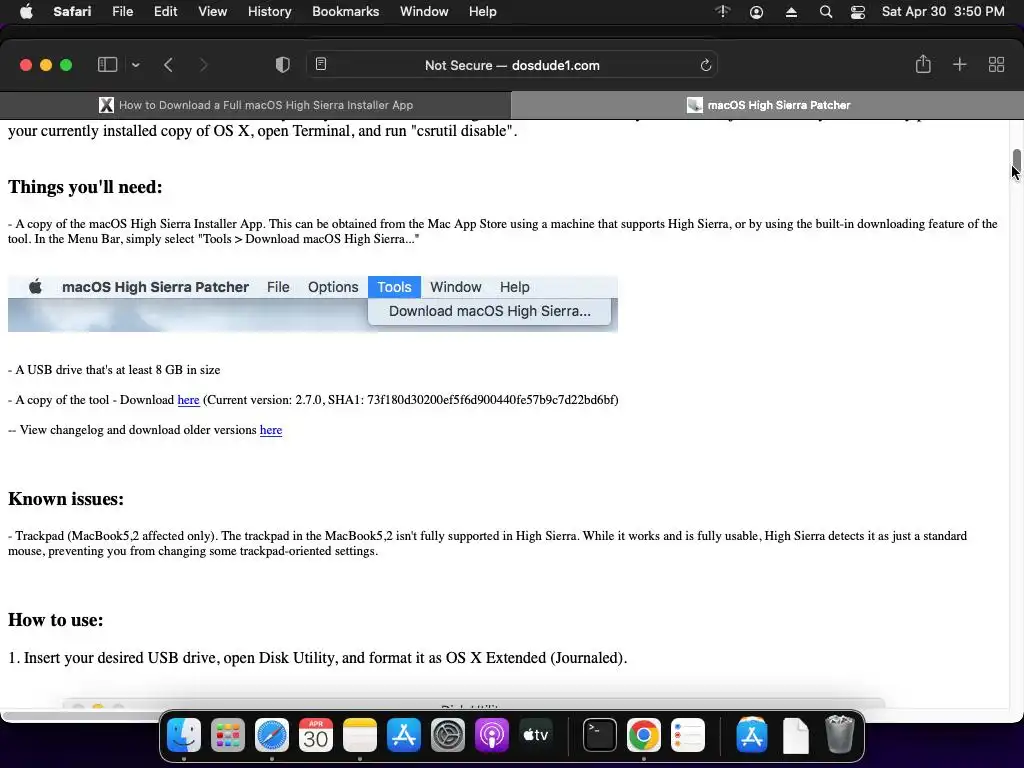The width and height of the screenshot is (1024, 768).
Task: Open the Apple menu
Action: (x=26, y=12)
